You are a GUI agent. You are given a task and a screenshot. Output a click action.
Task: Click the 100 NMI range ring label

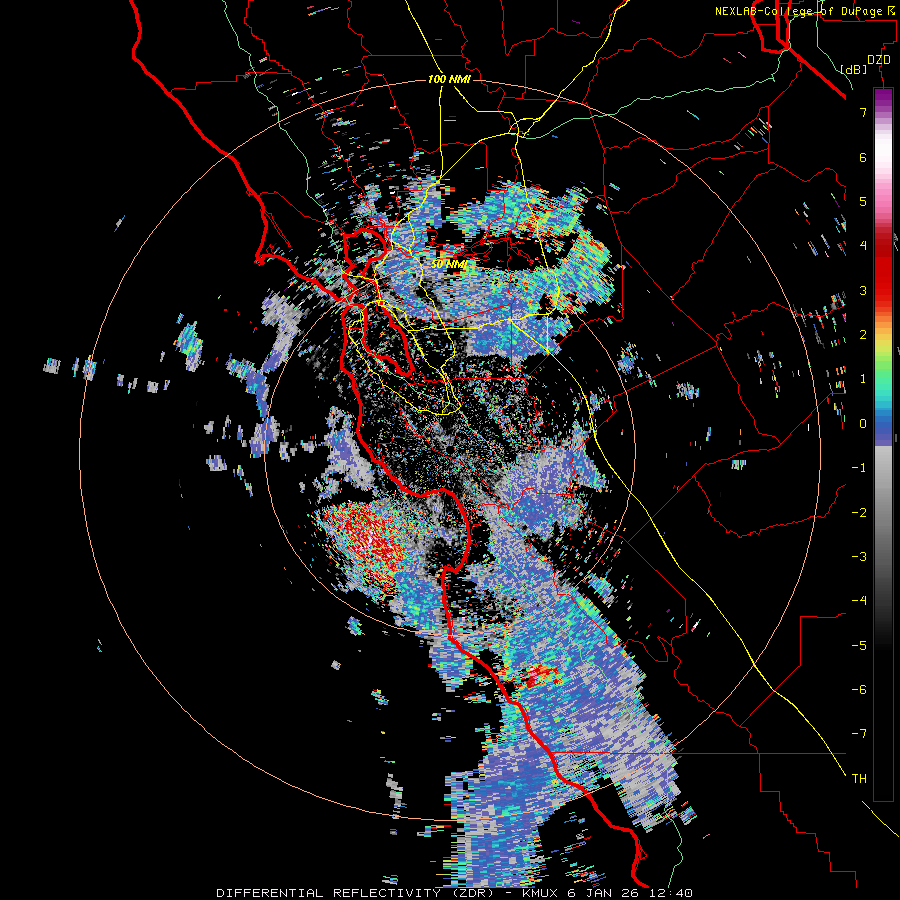[449, 79]
